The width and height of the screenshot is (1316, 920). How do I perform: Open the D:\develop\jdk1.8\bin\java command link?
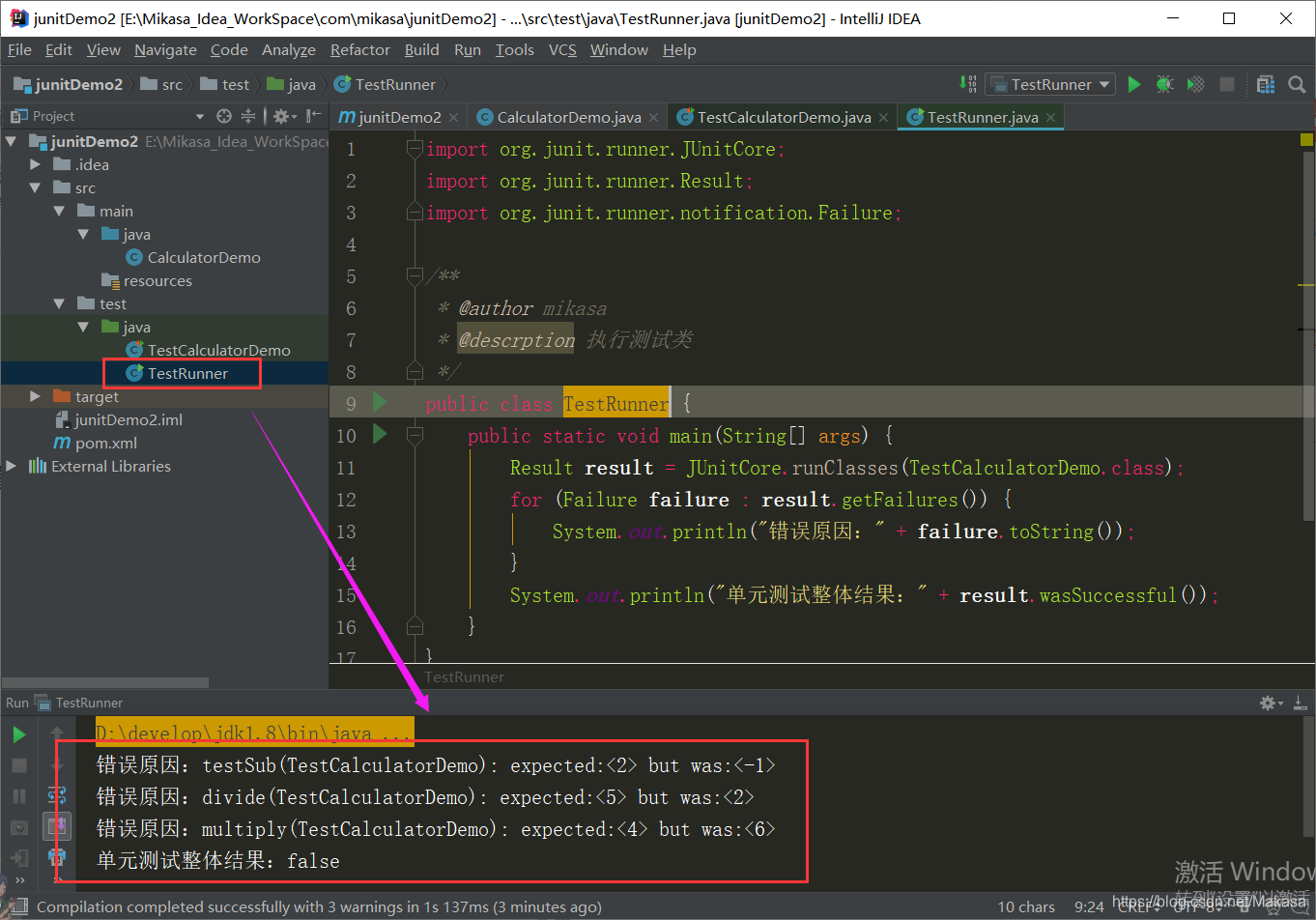(254, 733)
